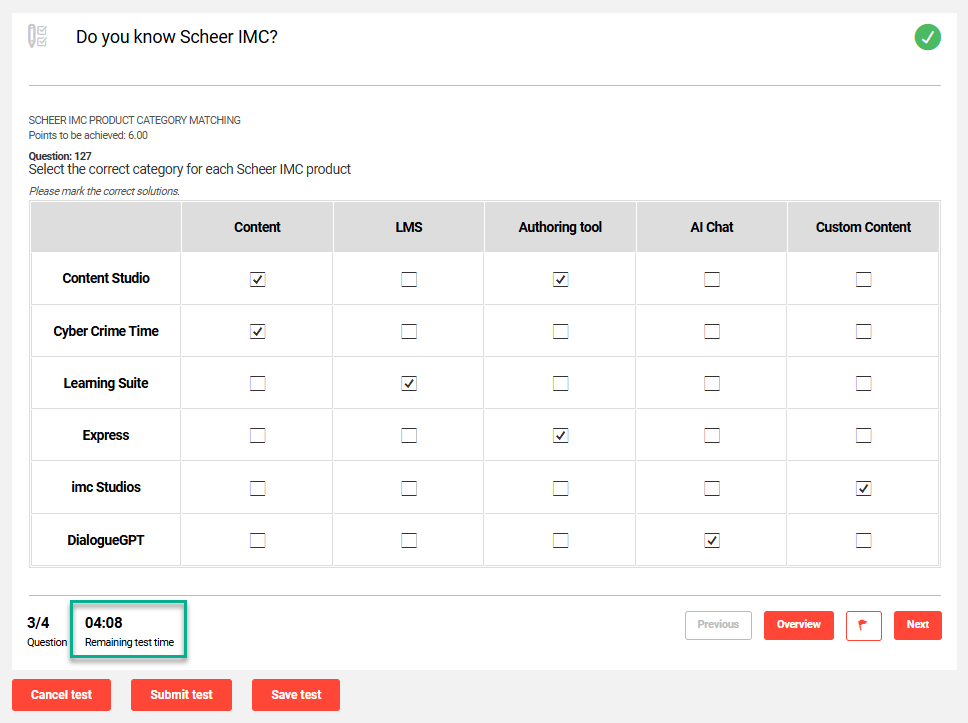Click the 'Do you know Scheer IMC?' title

point(177,37)
